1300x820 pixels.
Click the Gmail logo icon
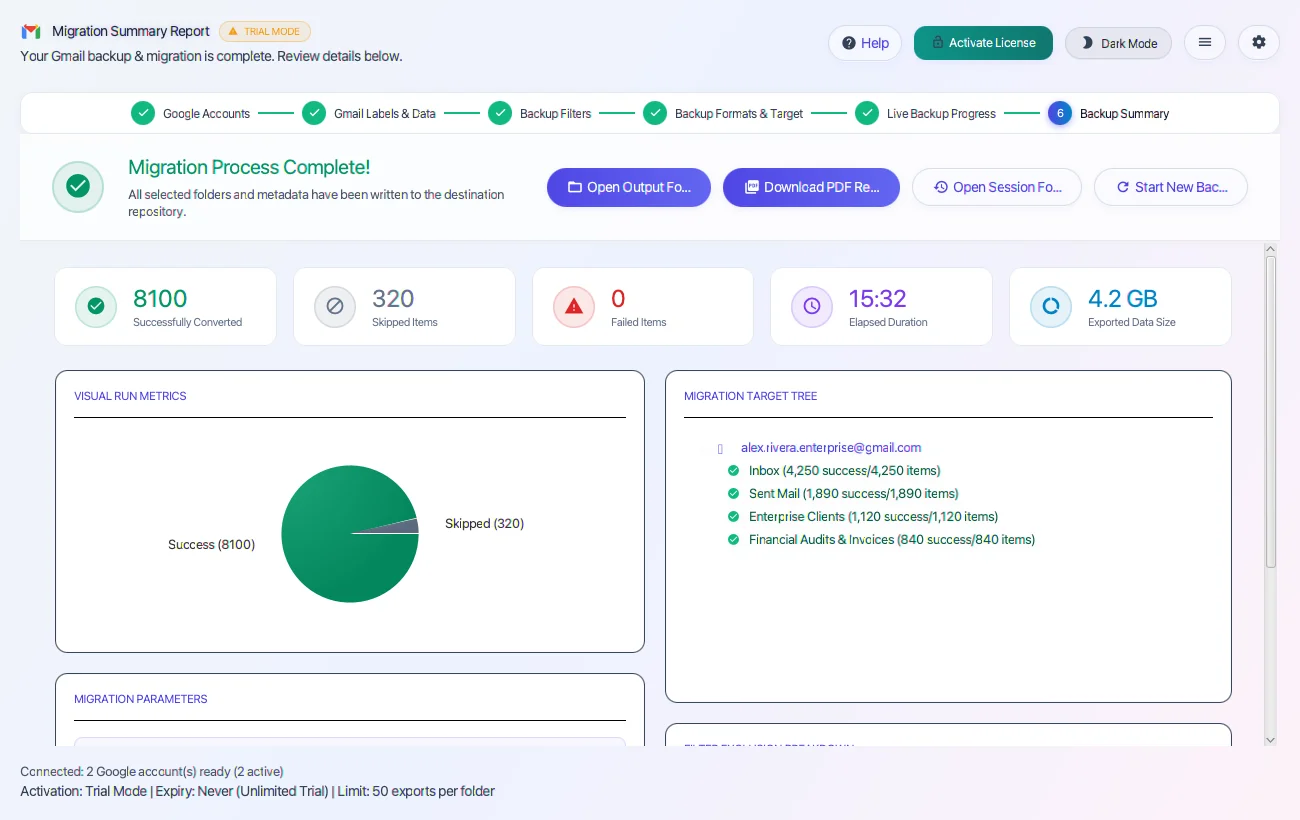[31, 32]
